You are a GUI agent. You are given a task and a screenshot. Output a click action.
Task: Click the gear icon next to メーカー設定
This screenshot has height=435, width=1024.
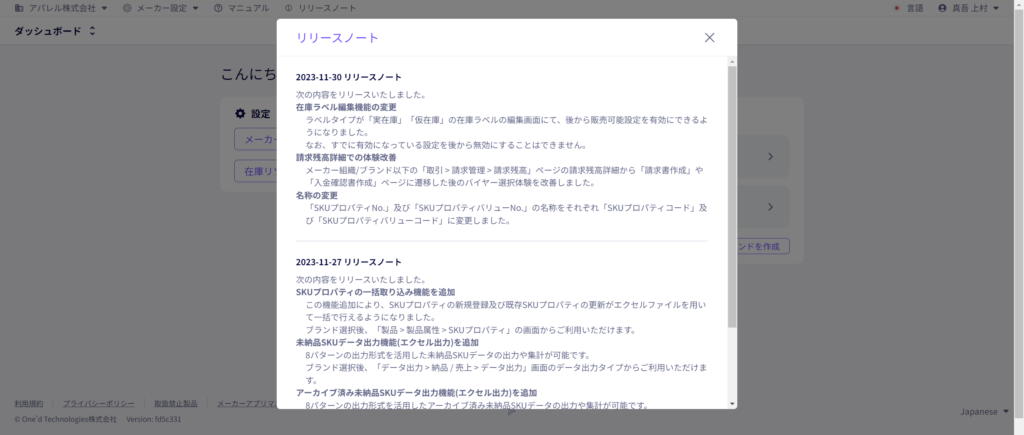[x=127, y=8]
